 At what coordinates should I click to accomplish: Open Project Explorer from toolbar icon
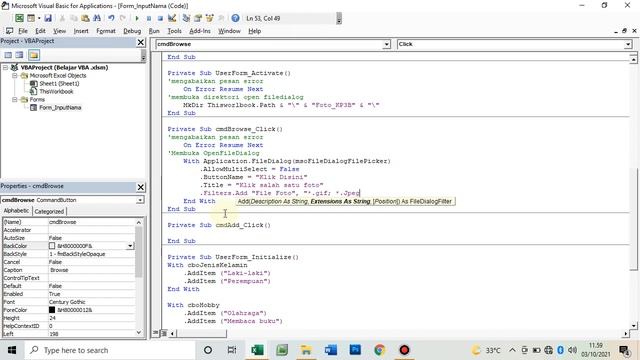point(187,18)
